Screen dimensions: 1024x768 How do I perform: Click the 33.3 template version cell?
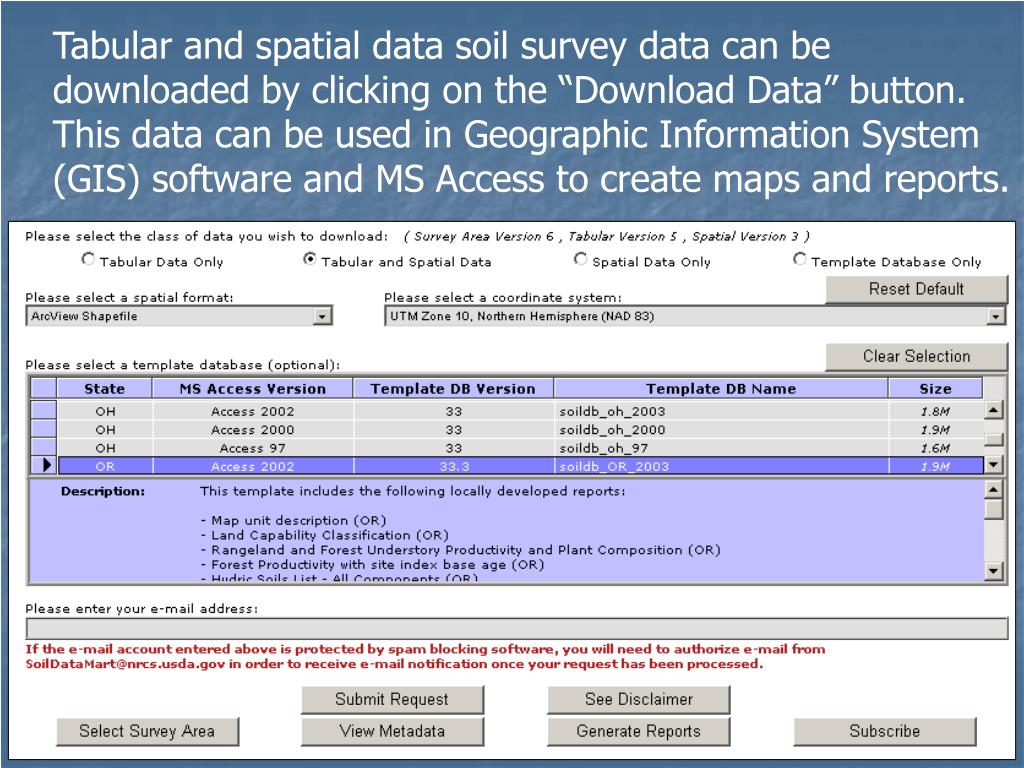(454, 466)
